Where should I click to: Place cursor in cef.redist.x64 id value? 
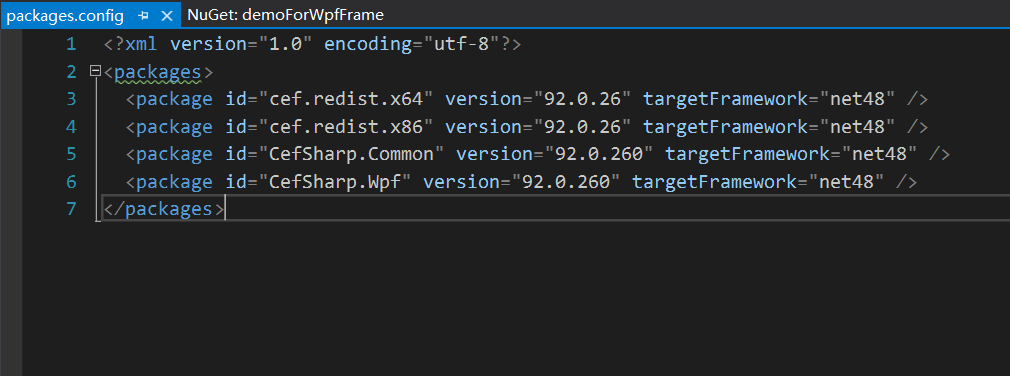tap(345, 99)
